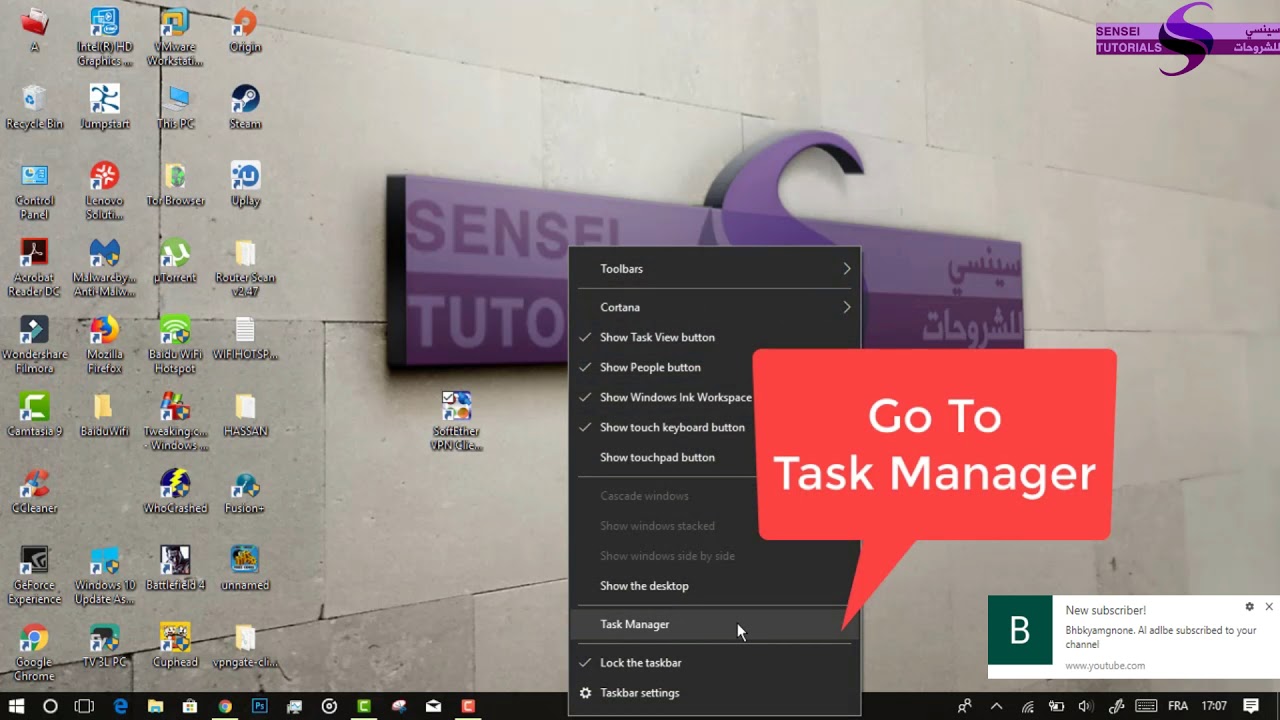Select the This PC desktop icon
Image resolution: width=1280 pixels, height=720 pixels.
[x=175, y=107]
